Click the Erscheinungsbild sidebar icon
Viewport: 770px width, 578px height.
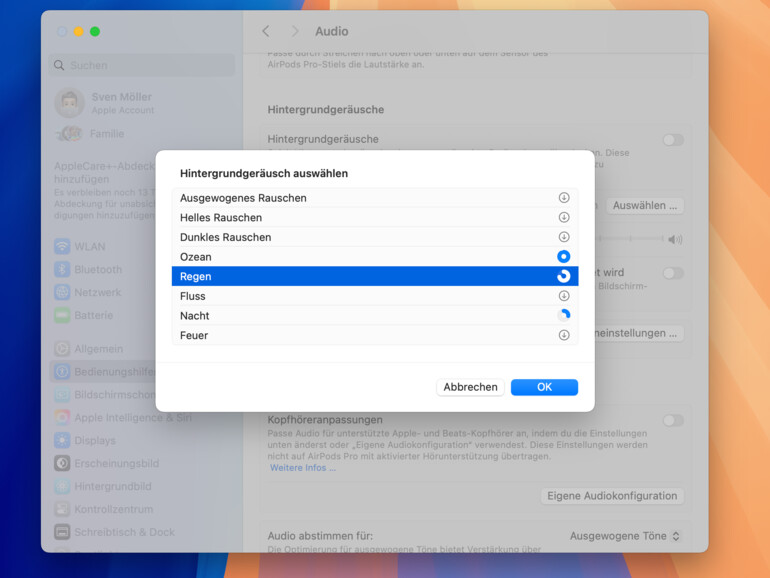[62, 463]
